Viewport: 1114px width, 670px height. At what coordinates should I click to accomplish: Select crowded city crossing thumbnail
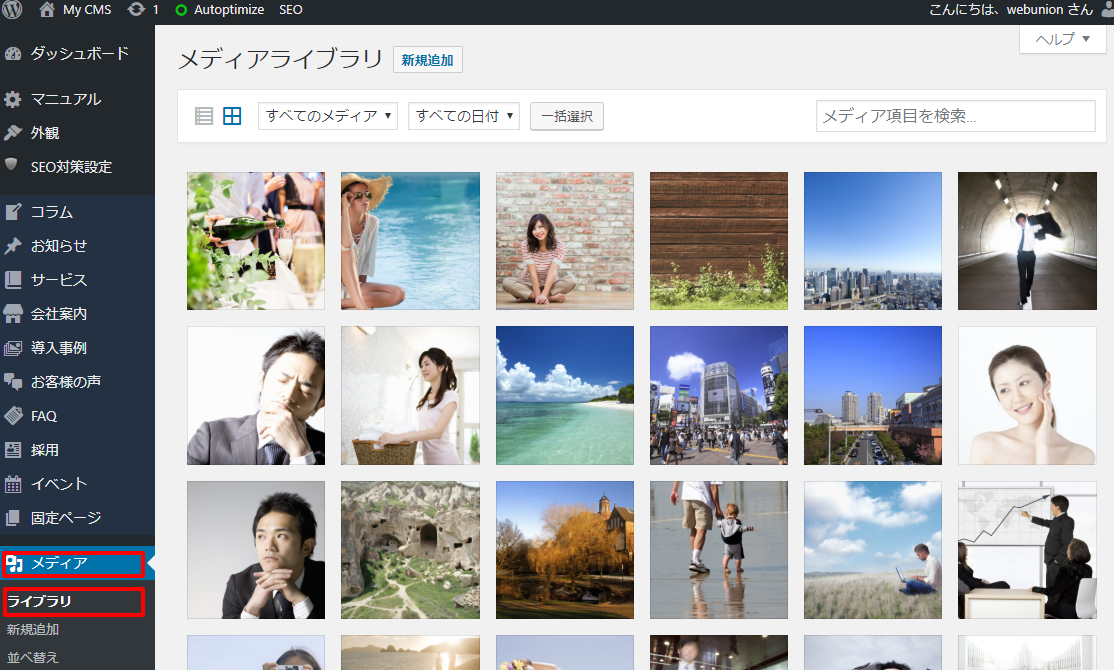tap(719, 396)
